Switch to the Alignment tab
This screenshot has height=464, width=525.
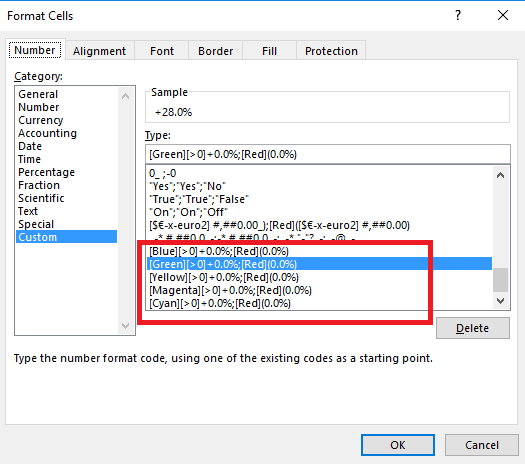[x=99, y=51]
